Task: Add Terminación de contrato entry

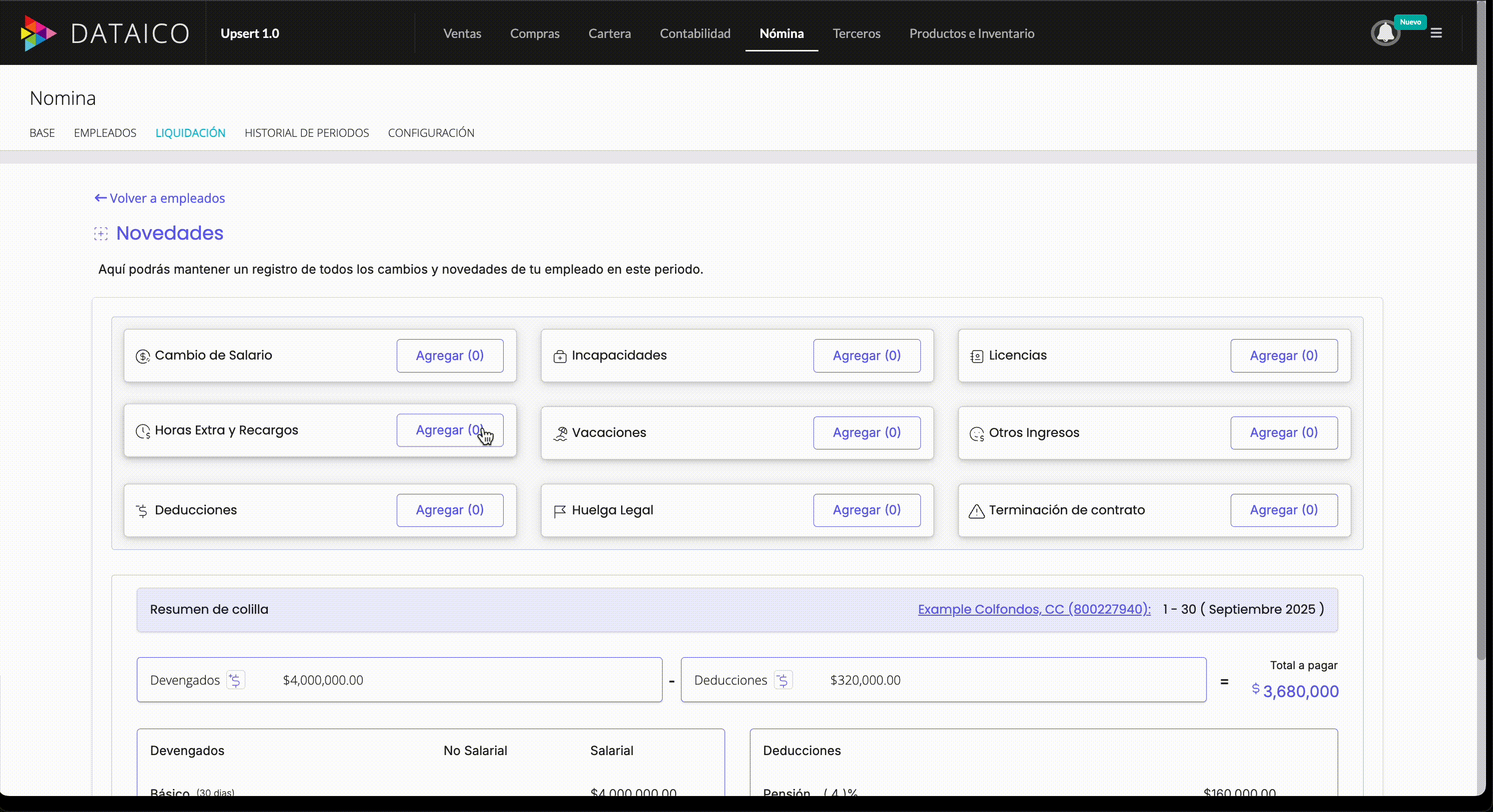Action: (x=1284, y=510)
